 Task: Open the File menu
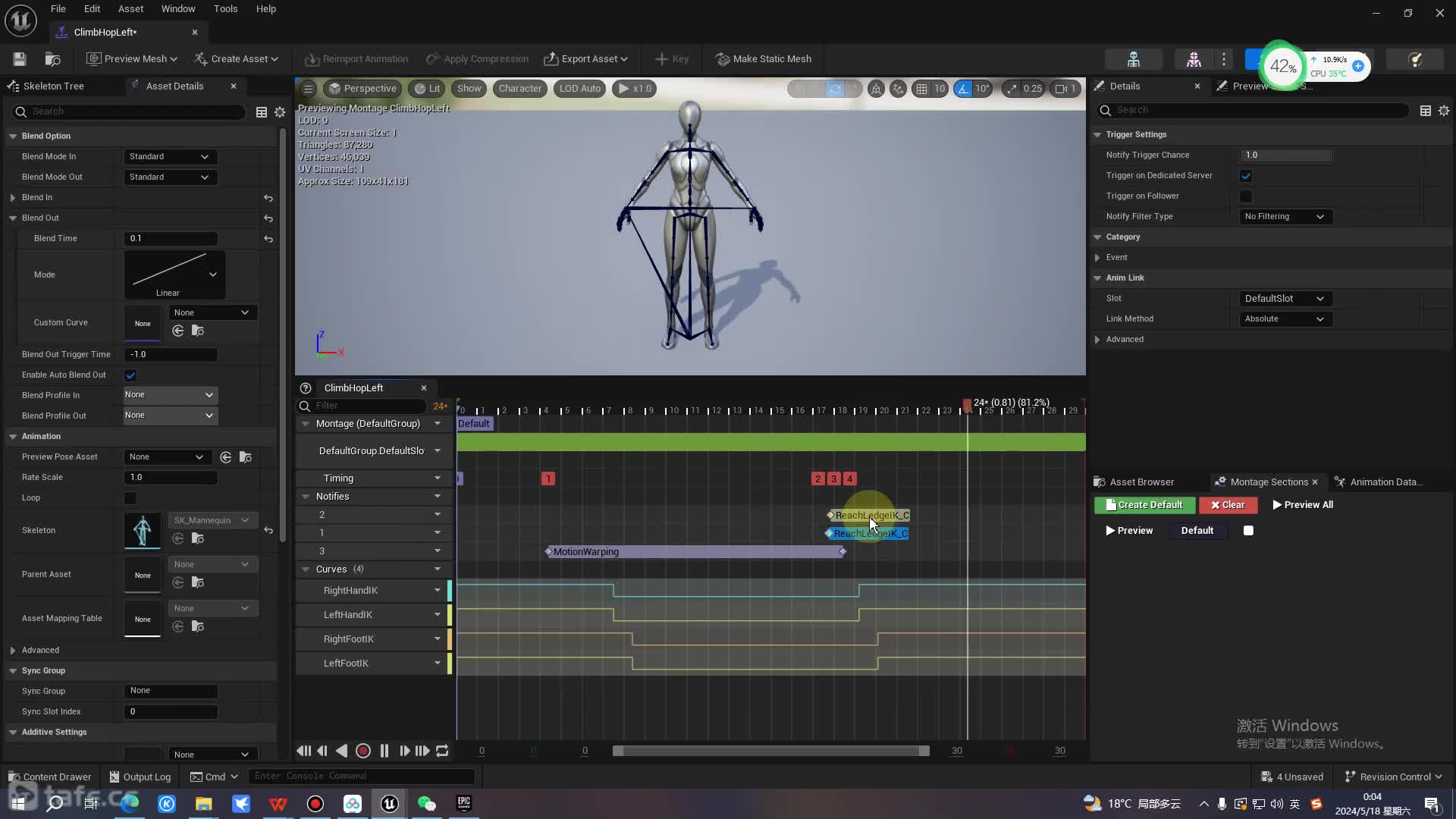[58, 9]
